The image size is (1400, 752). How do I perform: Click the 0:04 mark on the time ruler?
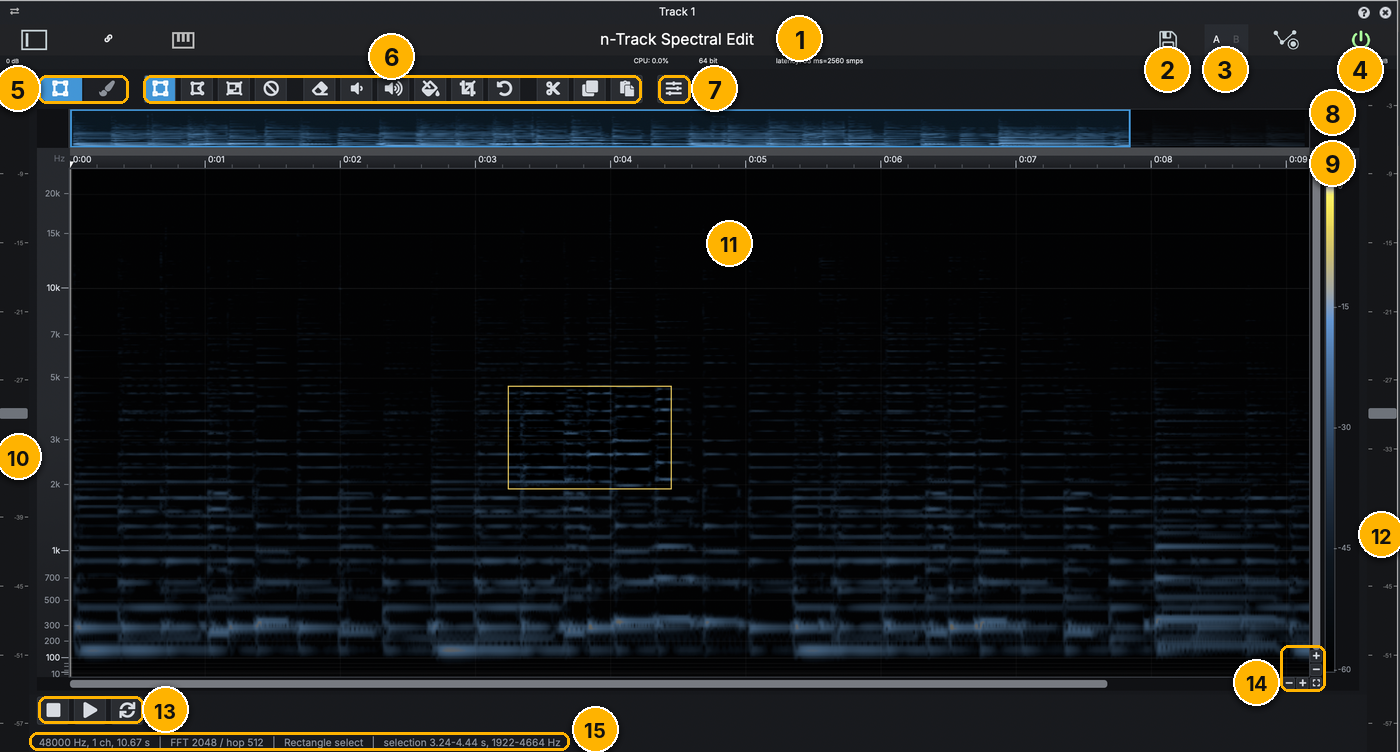621,159
